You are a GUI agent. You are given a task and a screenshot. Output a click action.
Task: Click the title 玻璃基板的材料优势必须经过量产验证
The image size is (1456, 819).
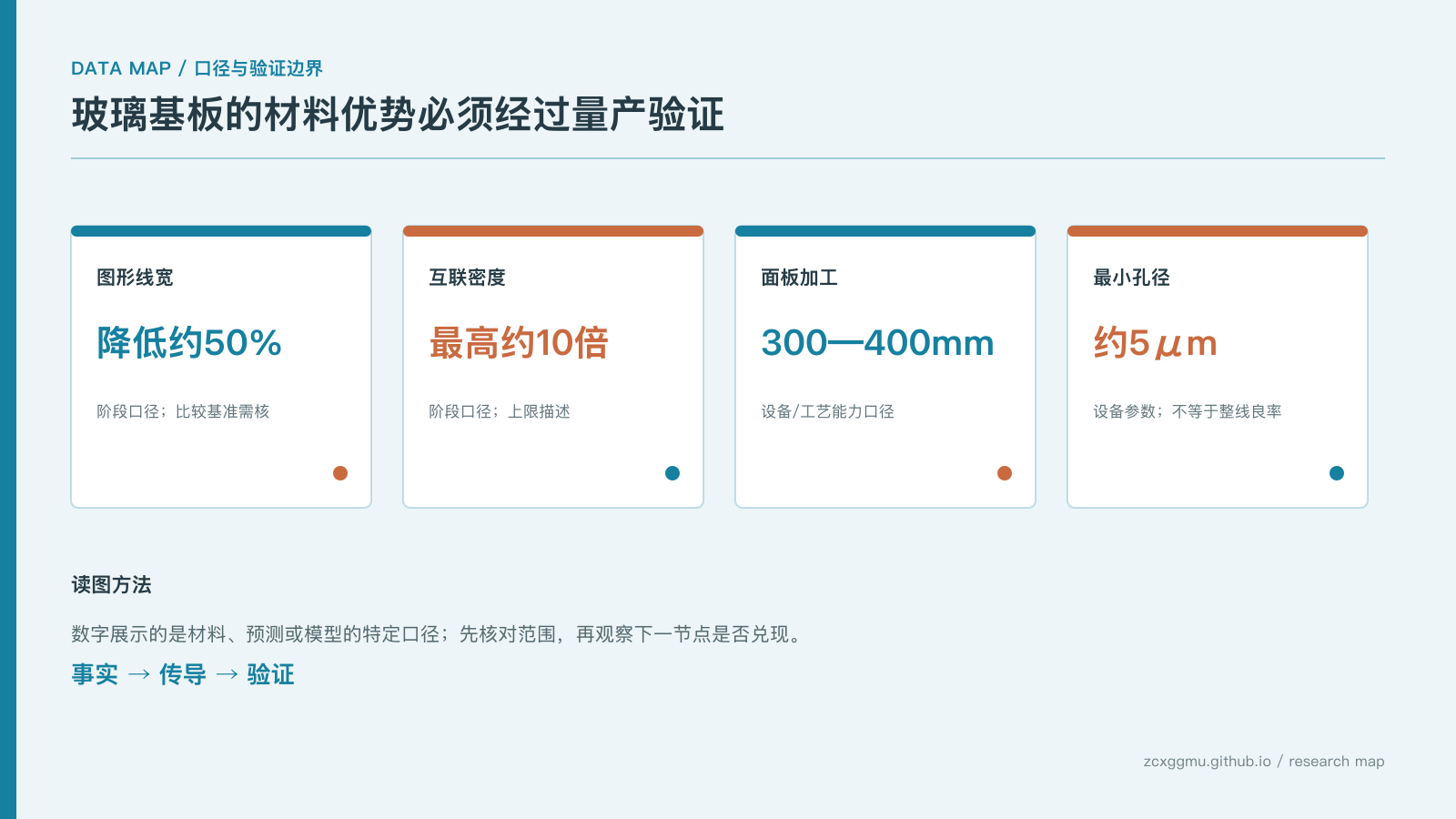tap(398, 115)
